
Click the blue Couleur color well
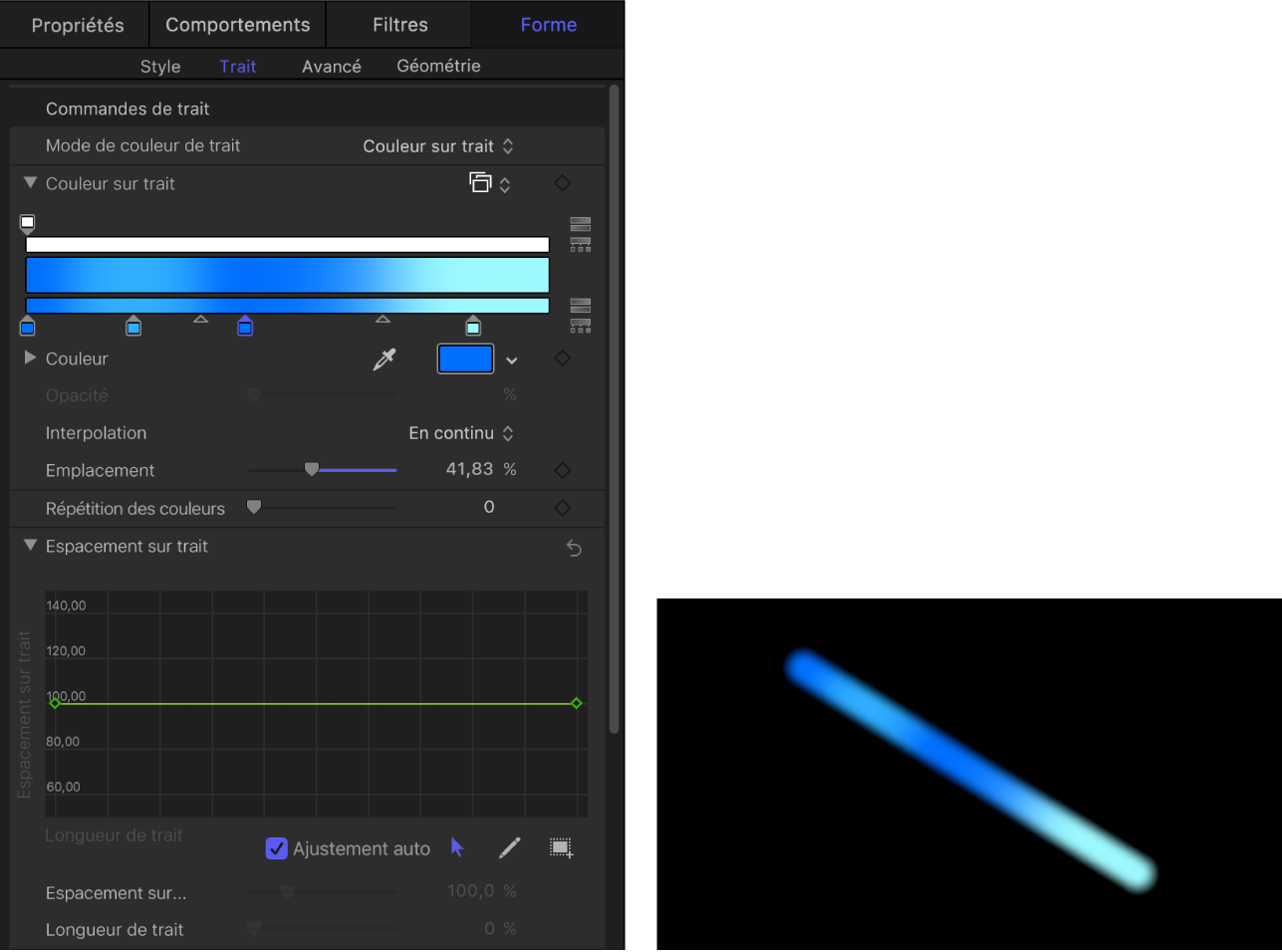click(466, 358)
